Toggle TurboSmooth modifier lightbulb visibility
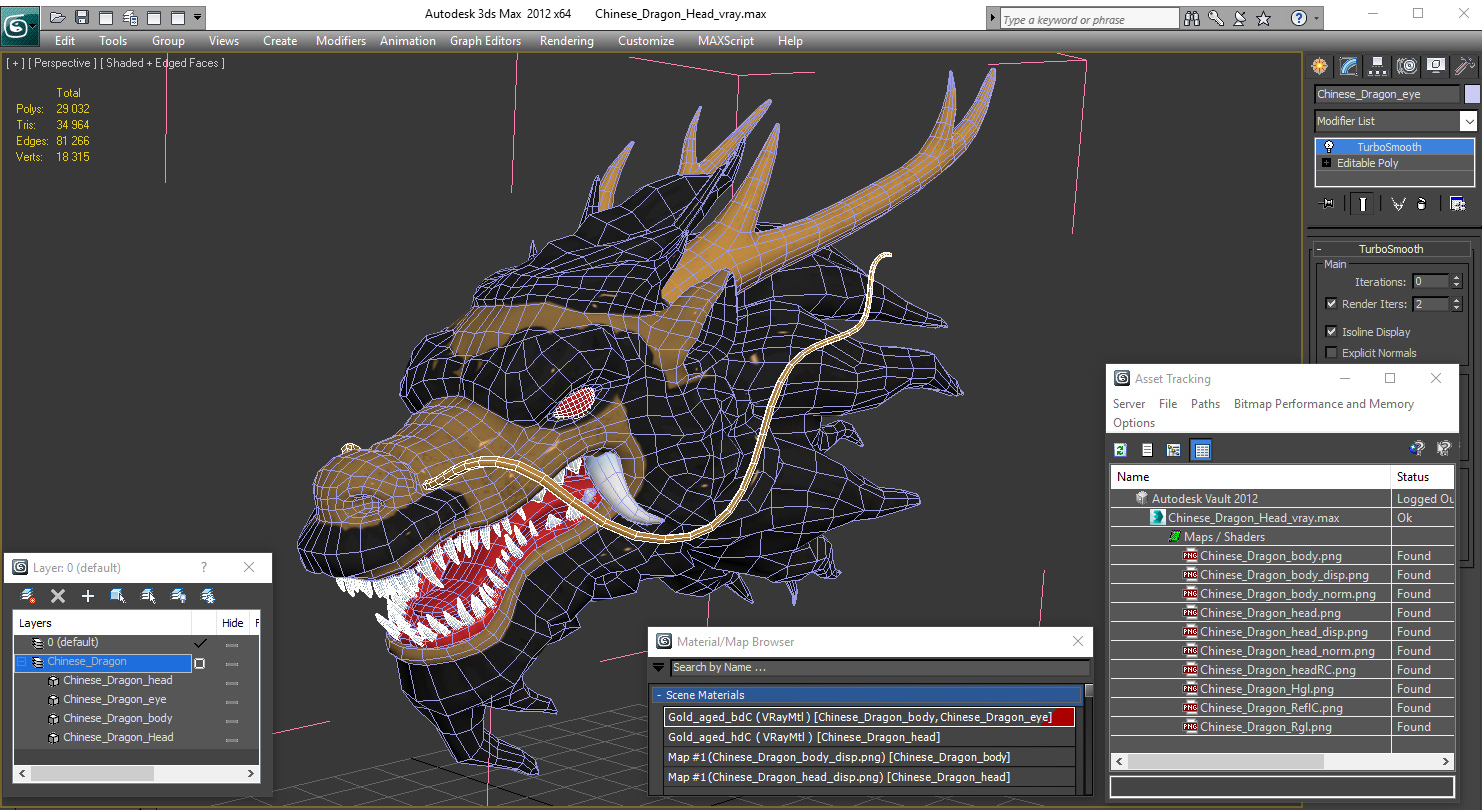 point(1329,147)
